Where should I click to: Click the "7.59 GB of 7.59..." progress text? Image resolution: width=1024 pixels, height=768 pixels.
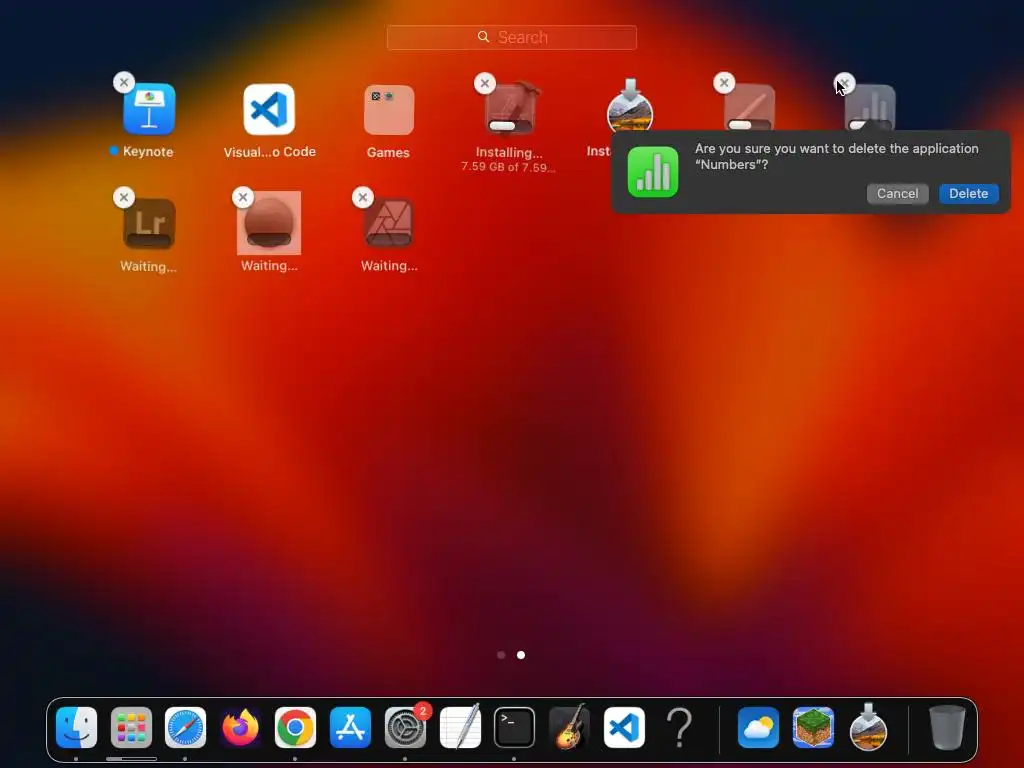coord(508,167)
